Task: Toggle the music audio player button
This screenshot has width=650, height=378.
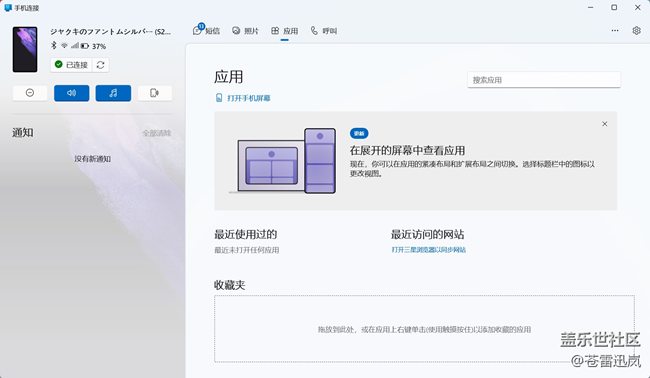Action: tap(113, 93)
